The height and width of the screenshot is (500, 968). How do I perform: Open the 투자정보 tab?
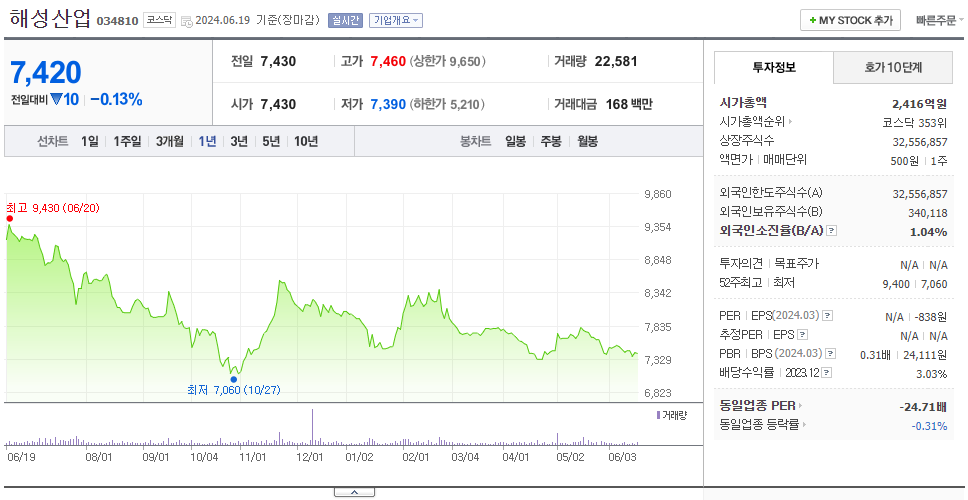(x=774, y=67)
